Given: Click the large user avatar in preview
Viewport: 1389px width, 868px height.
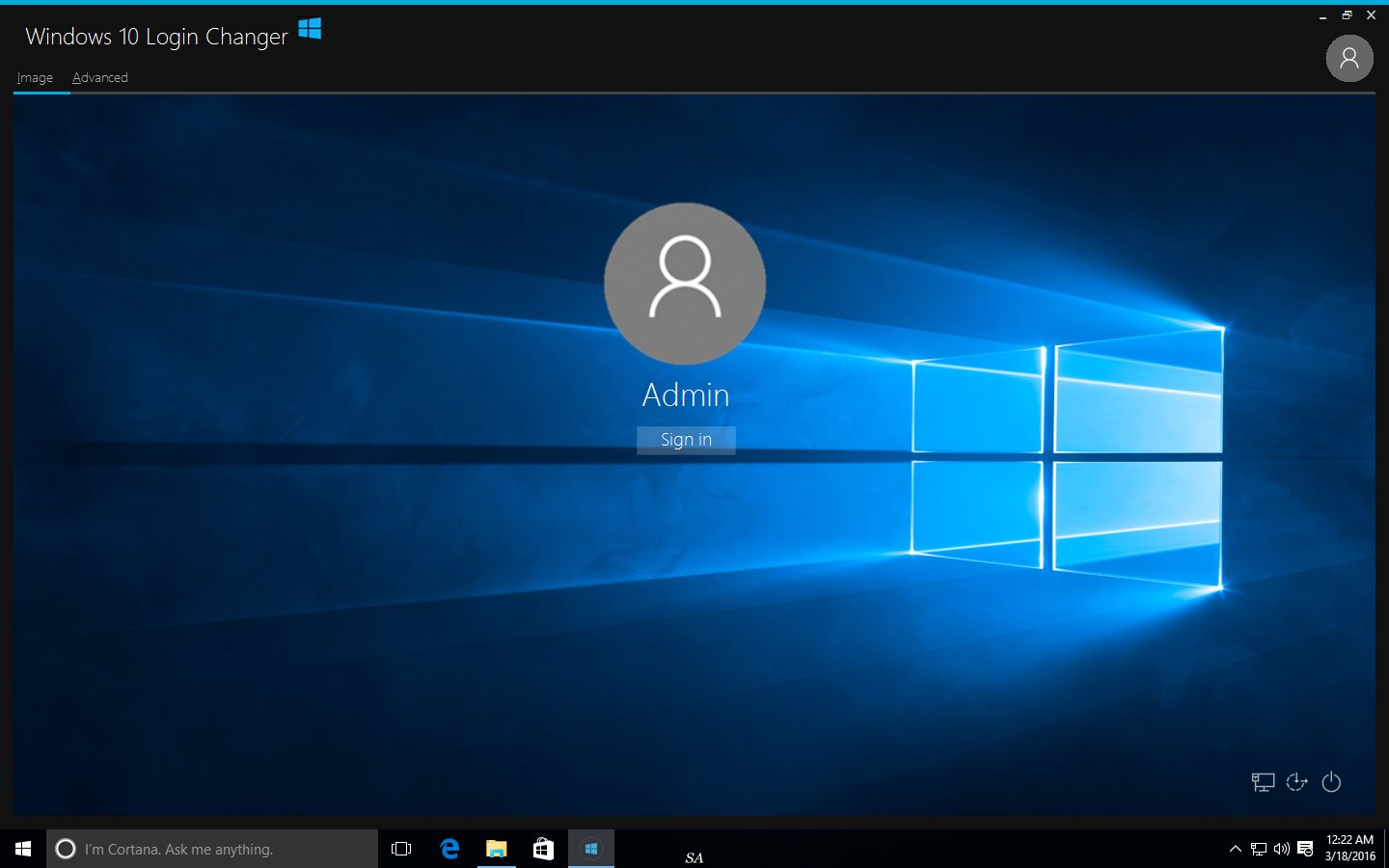Looking at the screenshot, I should click(685, 284).
